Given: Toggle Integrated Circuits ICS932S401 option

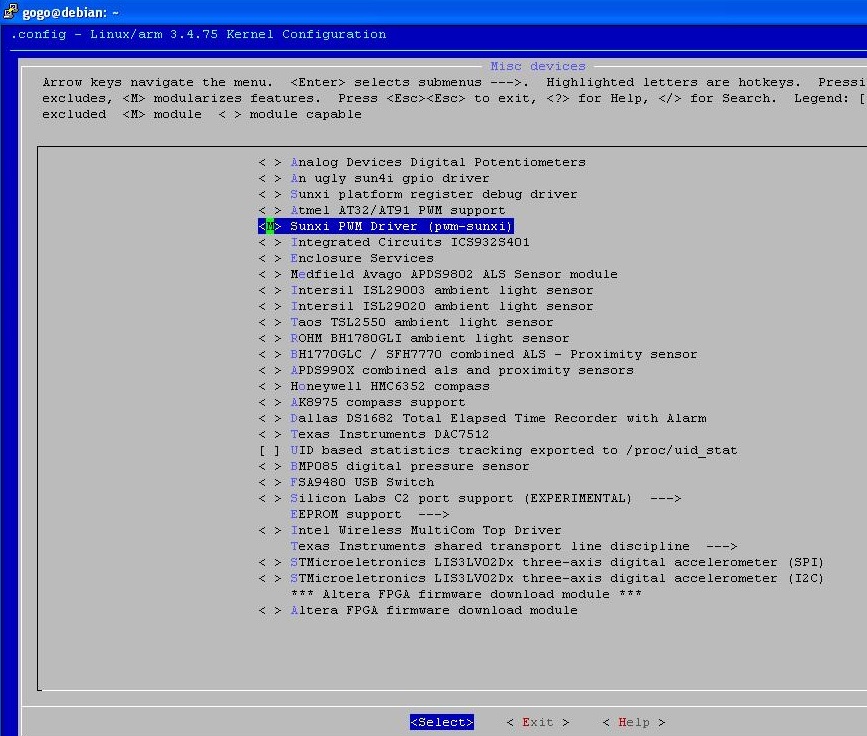Looking at the screenshot, I should (270, 242).
